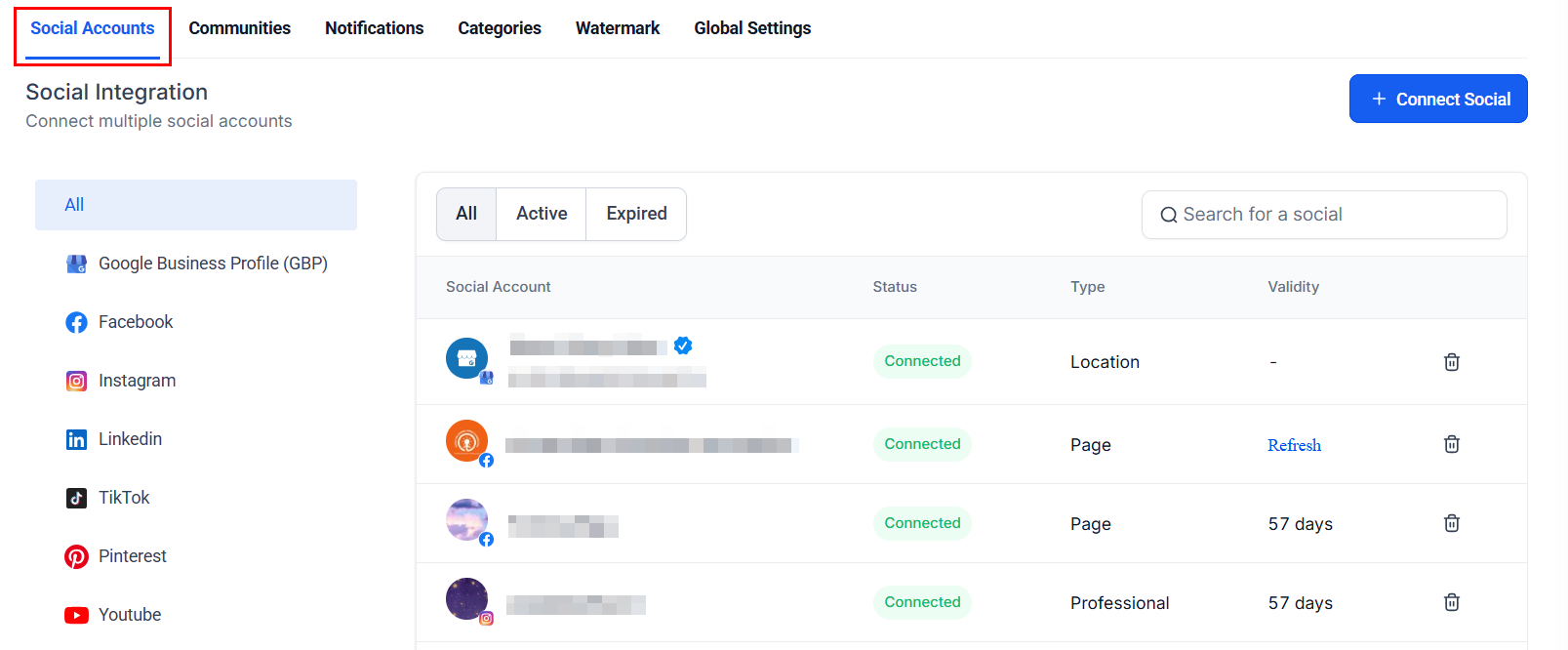Screen dimensions: 1568x650
Task: Show only Expired accounts
Action: pos(636,214)
